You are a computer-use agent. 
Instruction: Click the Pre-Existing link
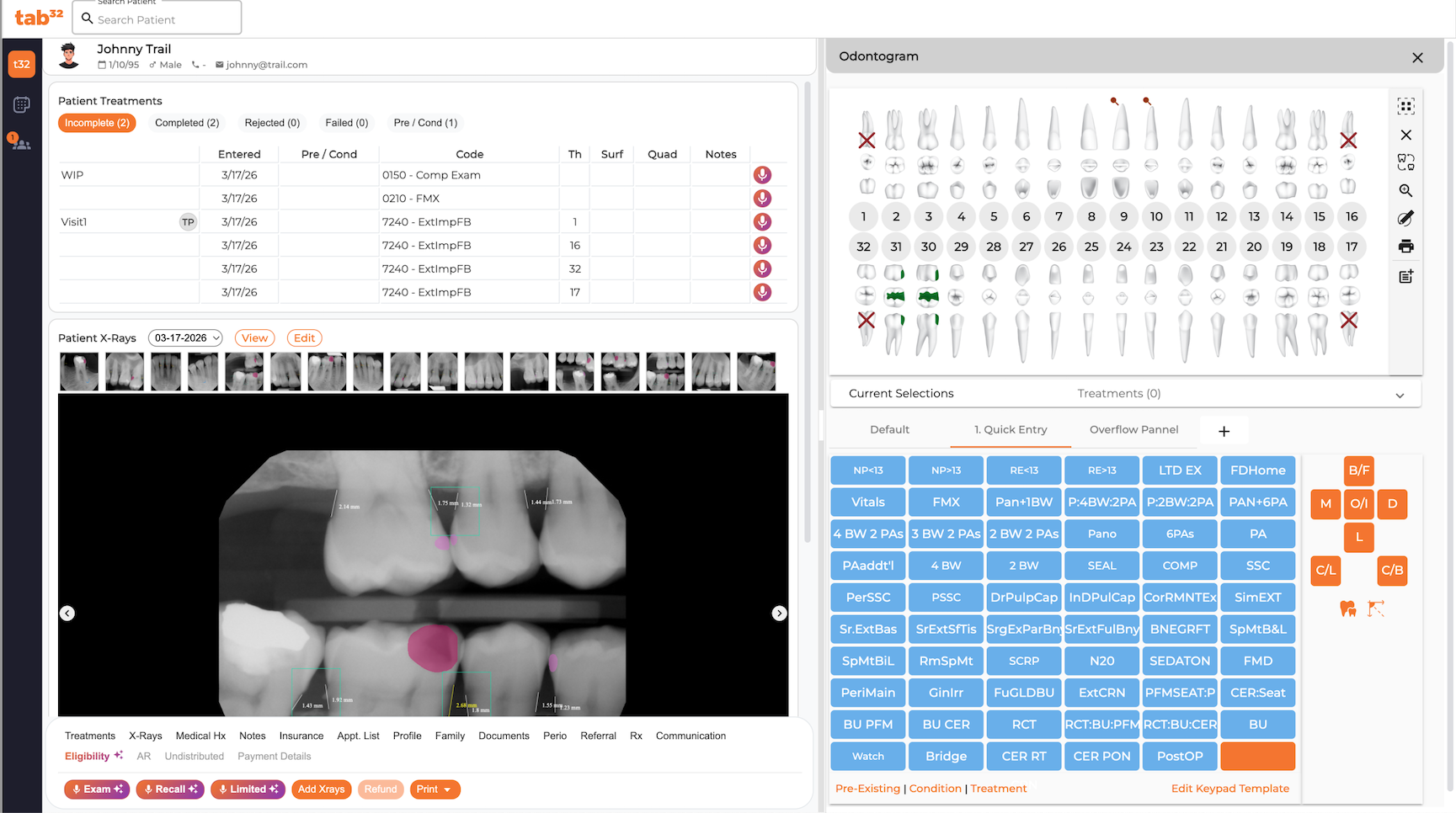tap(867, 789)
